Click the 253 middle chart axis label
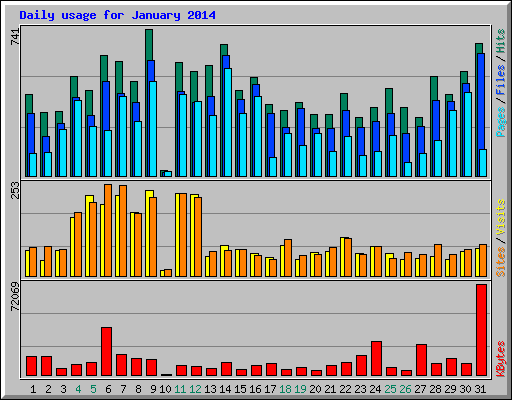This screenshot has height=400, width=512. point(15,190)
